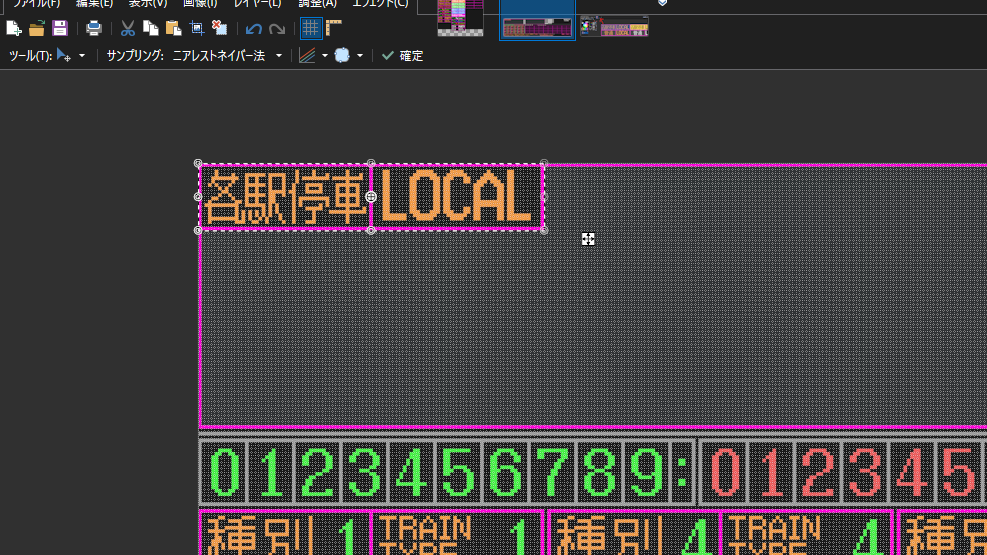
Task: Open the 調整 menu
Action: click(317, 4)
